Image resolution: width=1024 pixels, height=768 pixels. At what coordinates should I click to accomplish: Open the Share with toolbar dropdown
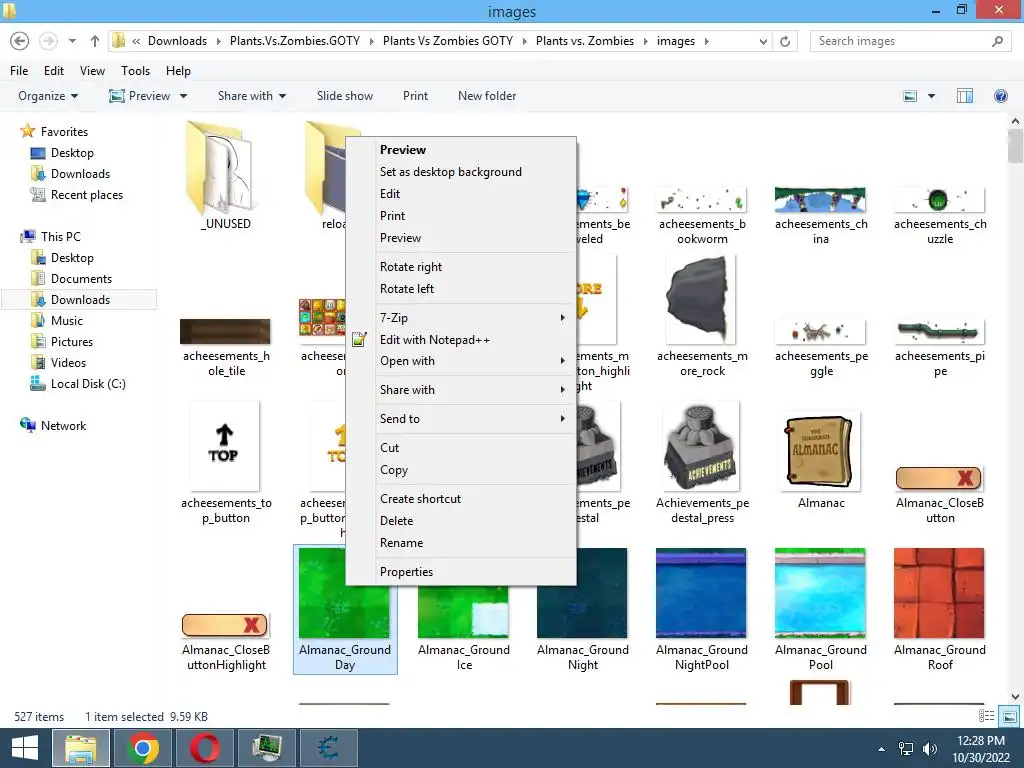(x=251, y=96)
